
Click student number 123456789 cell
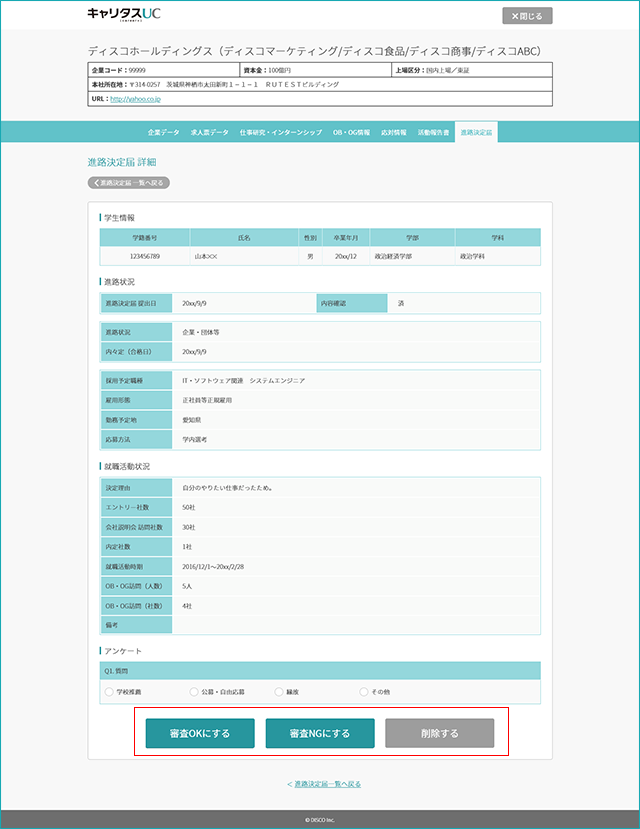tap(145, 256)
